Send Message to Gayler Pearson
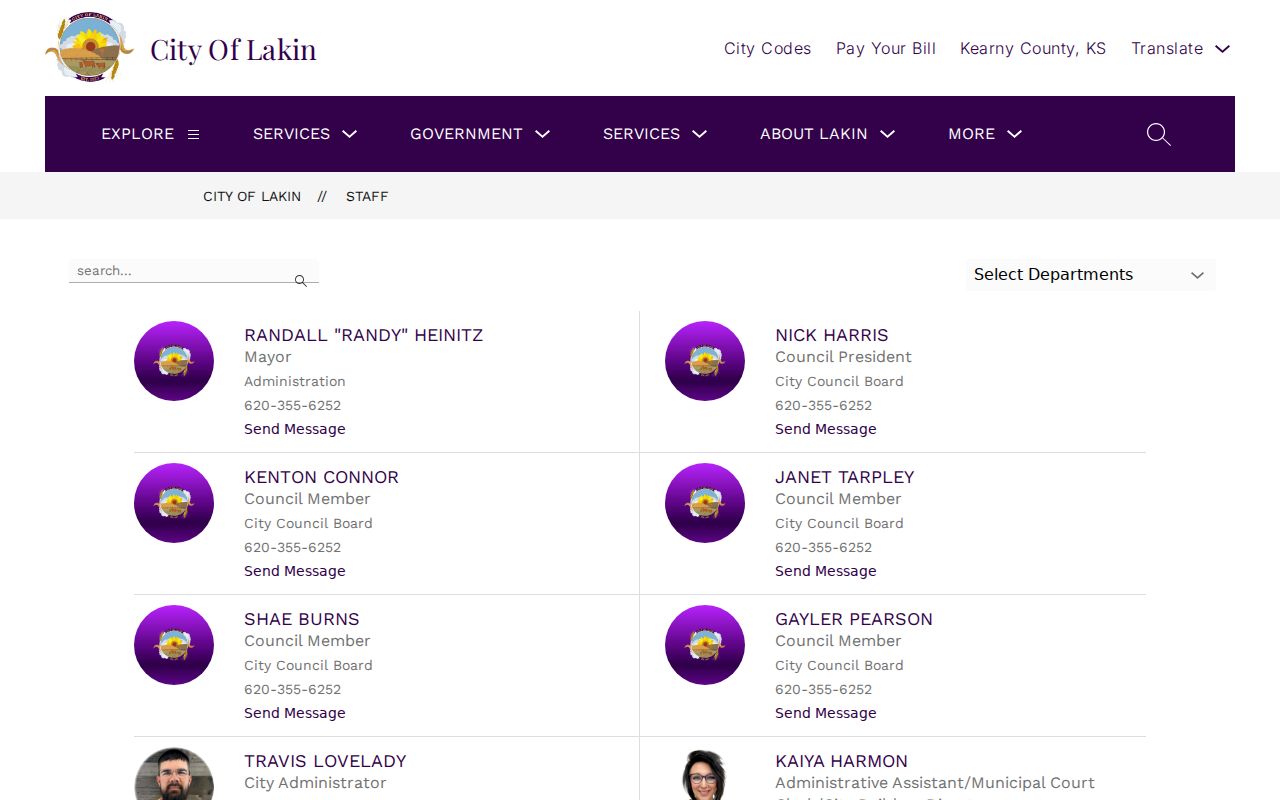Screen dimensions: 1280x800 pos(826,713)
